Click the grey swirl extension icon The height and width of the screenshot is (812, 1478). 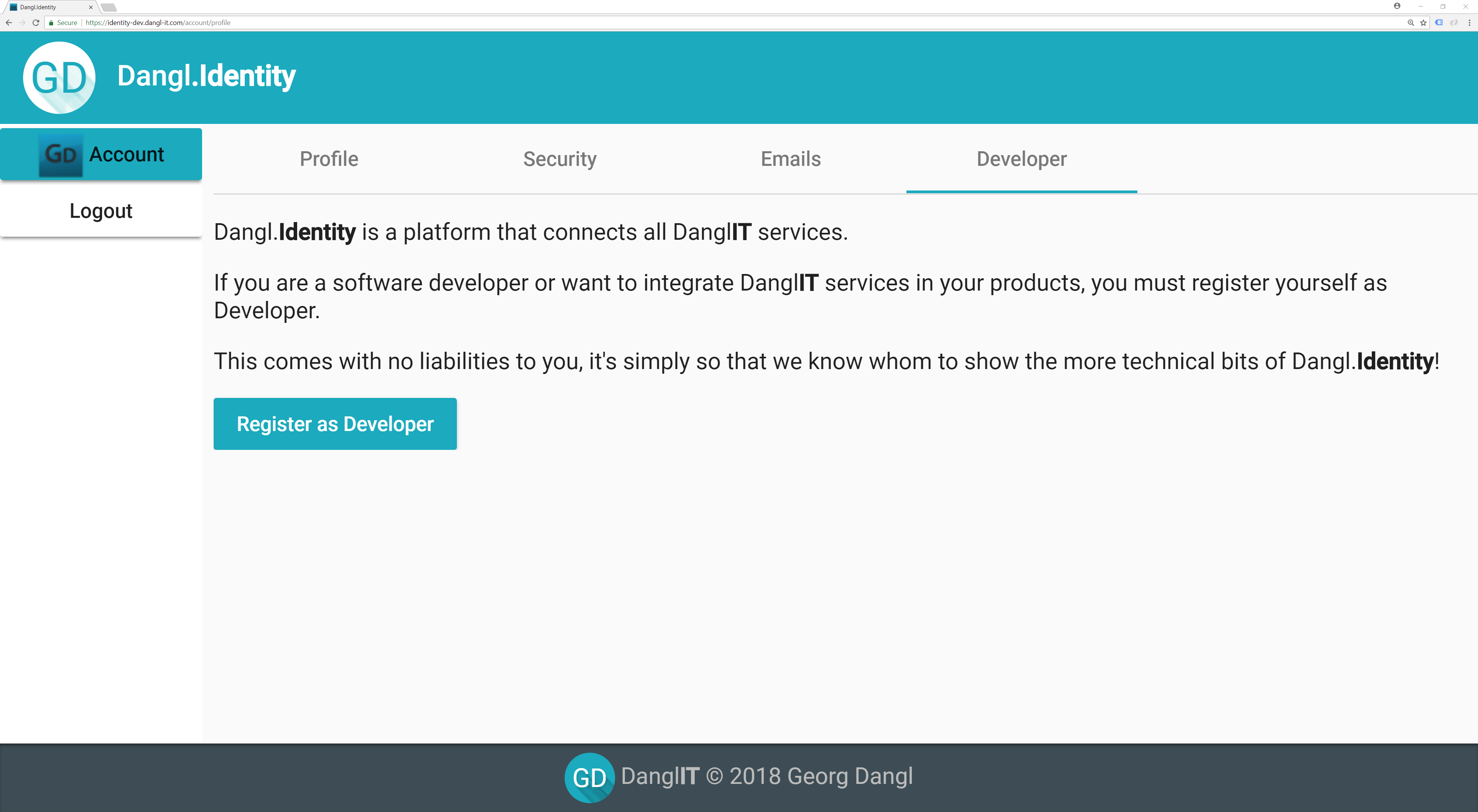(x=1454, y=22)
